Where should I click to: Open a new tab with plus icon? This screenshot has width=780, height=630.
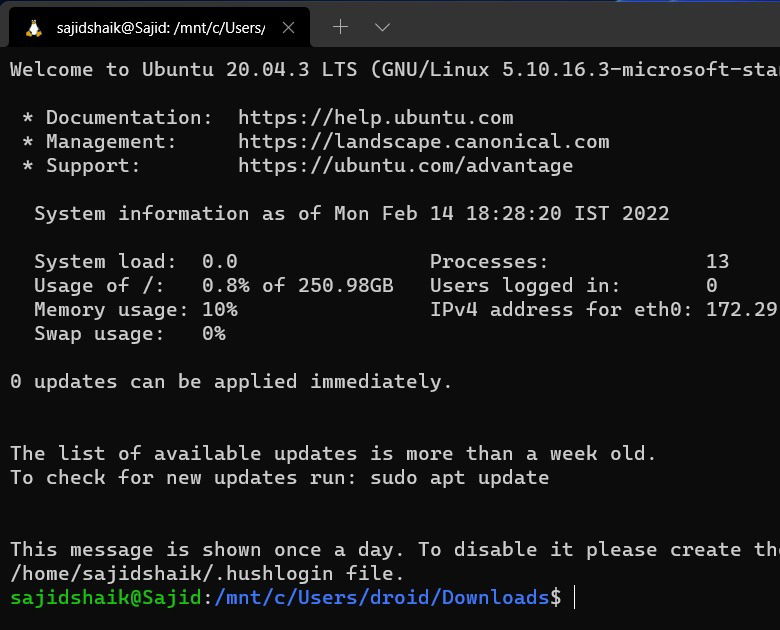(x=340, y=26)
